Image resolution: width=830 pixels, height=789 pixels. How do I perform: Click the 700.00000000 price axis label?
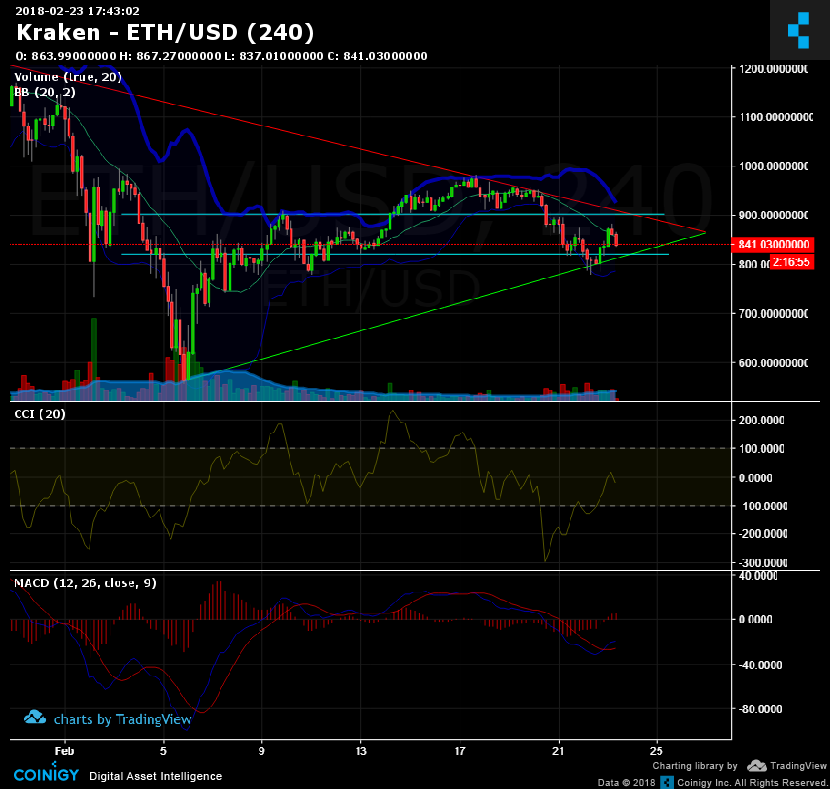coord(773,314)
